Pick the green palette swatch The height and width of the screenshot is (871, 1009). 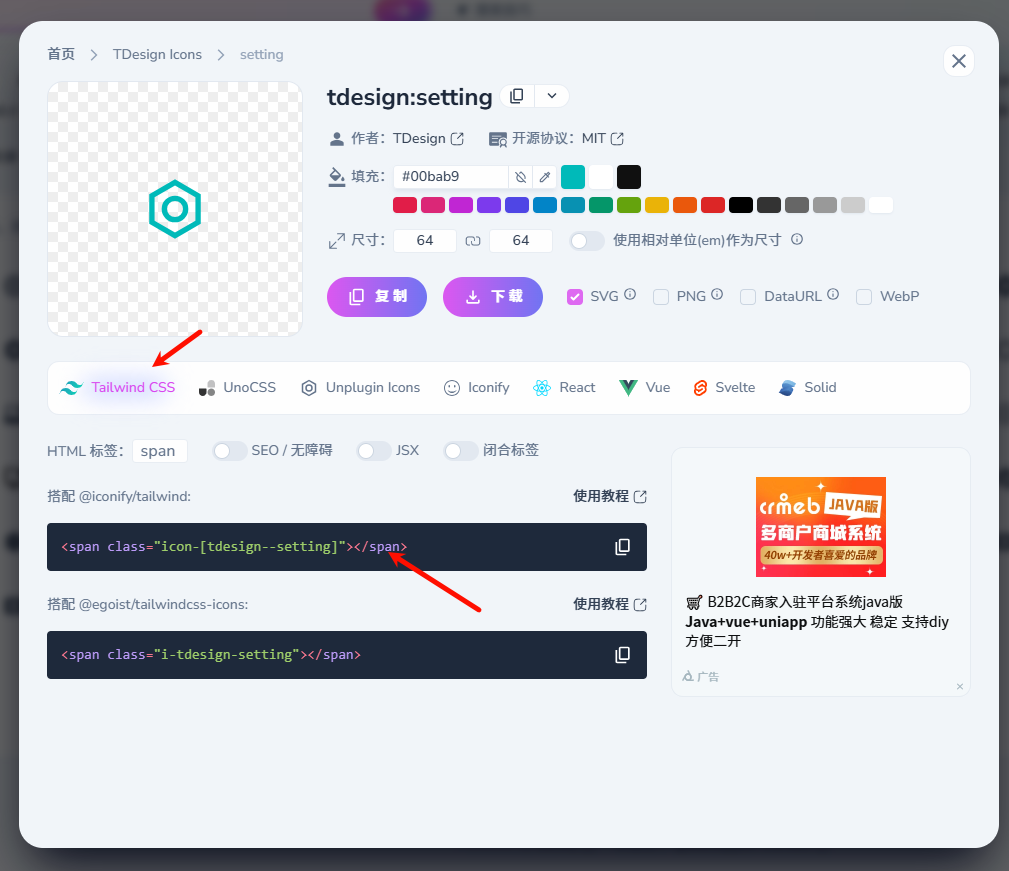point(601,205)
